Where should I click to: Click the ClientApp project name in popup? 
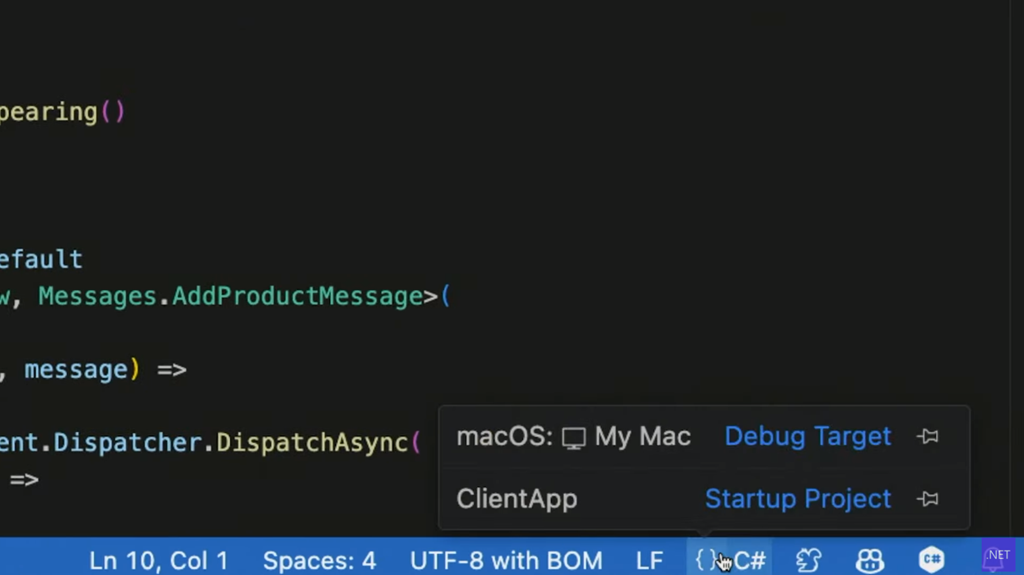point(516,499)
